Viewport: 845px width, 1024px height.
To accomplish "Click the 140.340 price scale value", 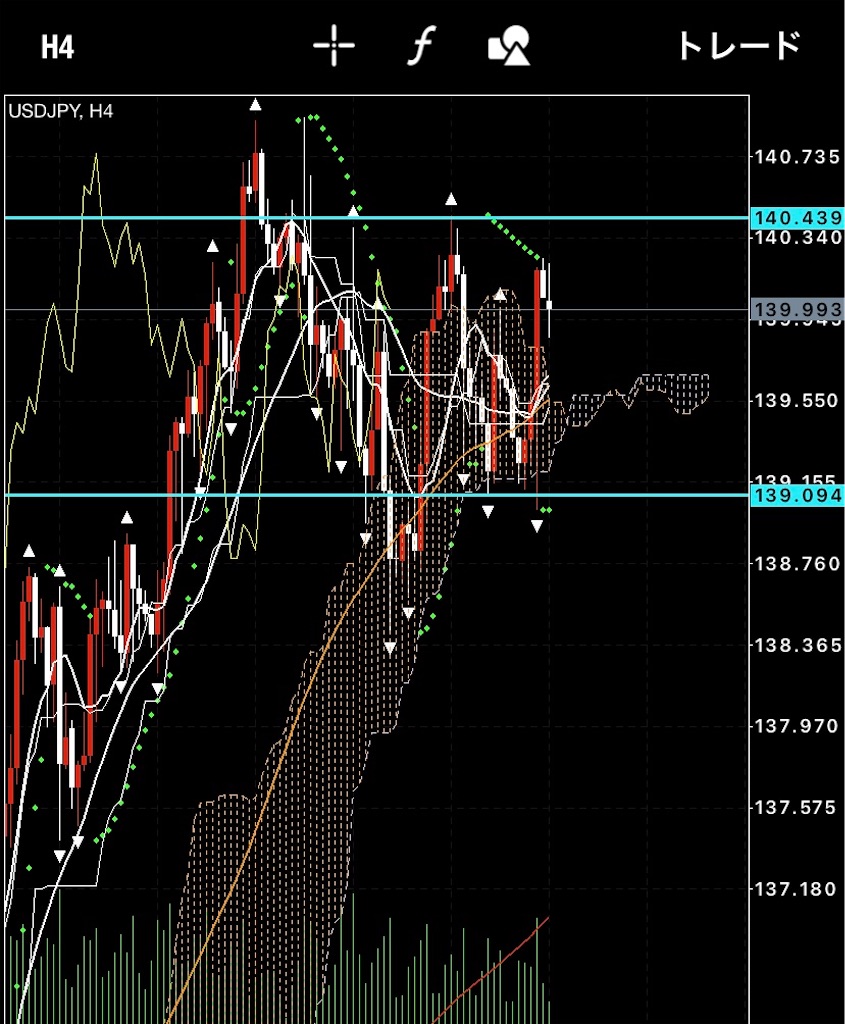I will (x=797, y=237).
